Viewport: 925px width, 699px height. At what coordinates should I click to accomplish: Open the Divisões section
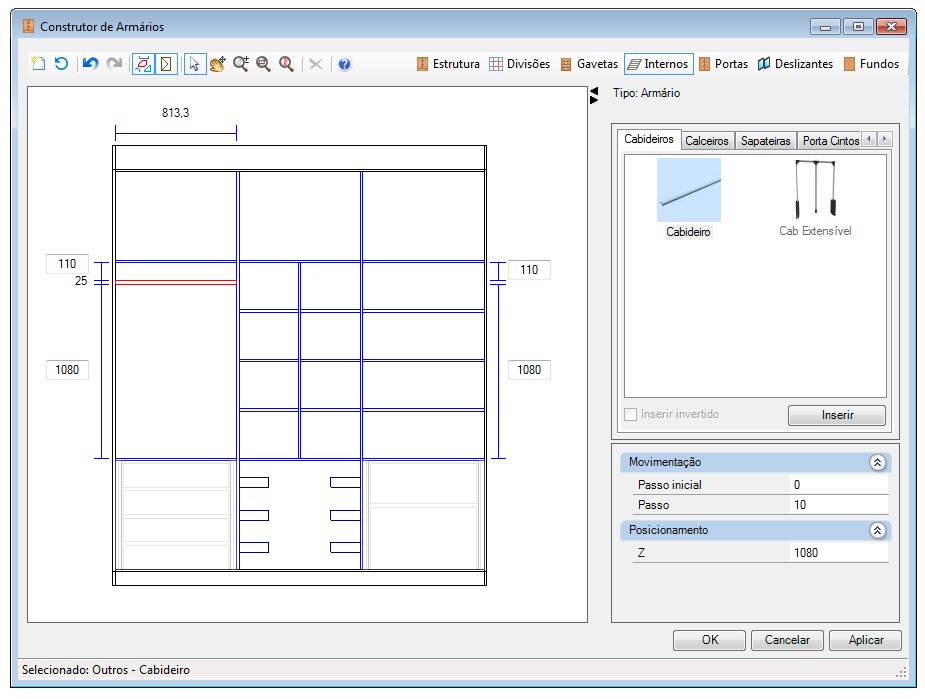click(x=520, y=64)
